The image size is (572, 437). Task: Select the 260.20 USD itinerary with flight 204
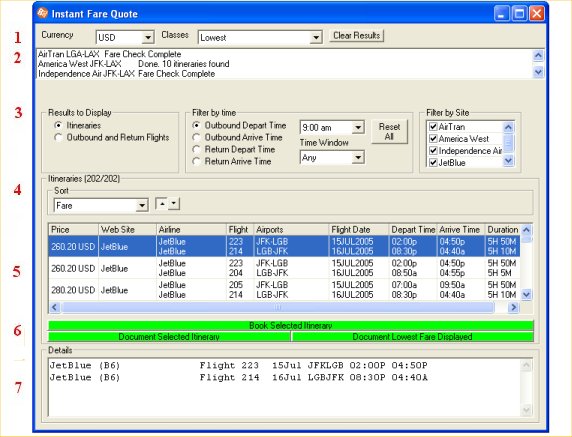pyautogui.click(x=284, y=268)
